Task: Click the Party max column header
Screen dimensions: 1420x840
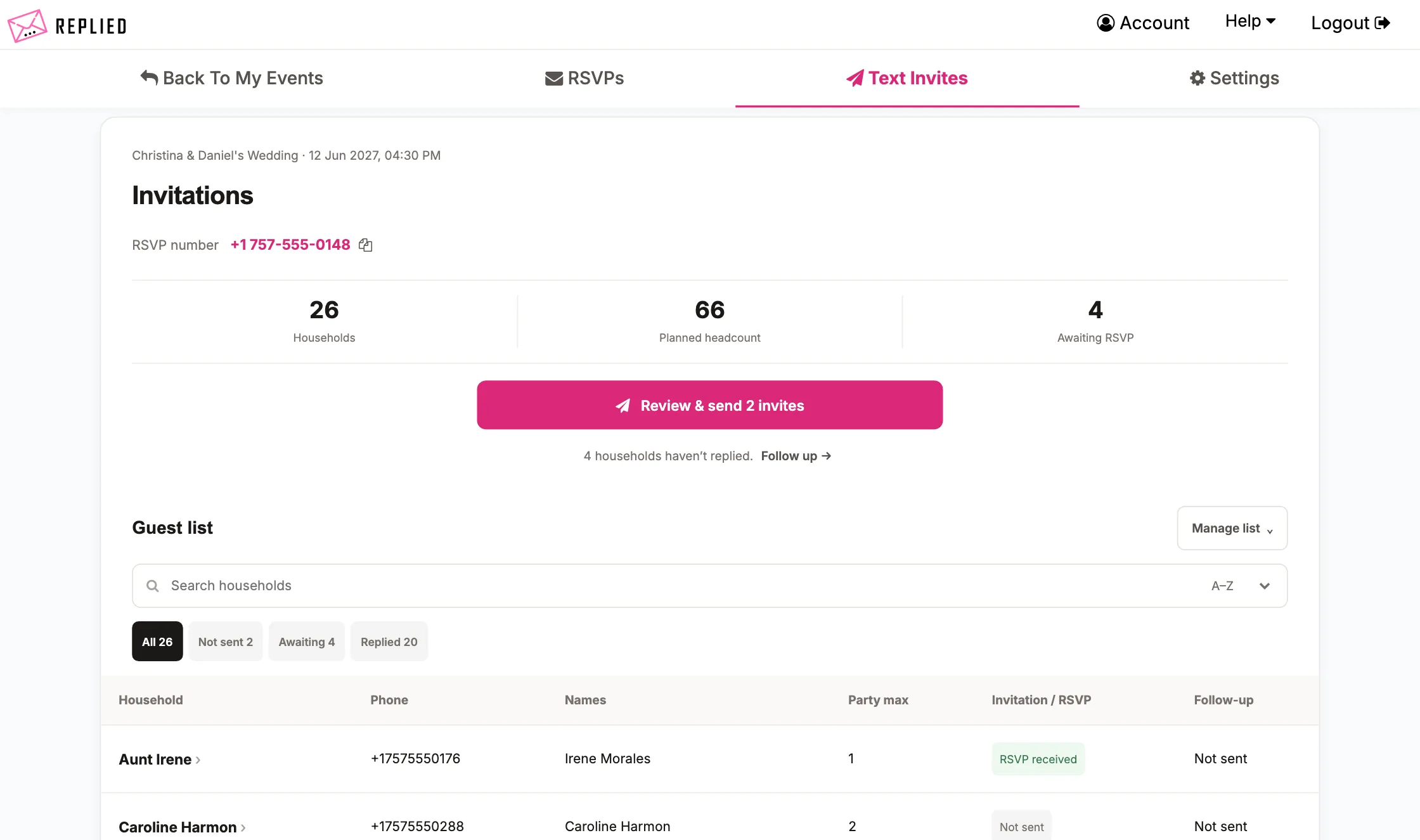Action: click(878, 700)
